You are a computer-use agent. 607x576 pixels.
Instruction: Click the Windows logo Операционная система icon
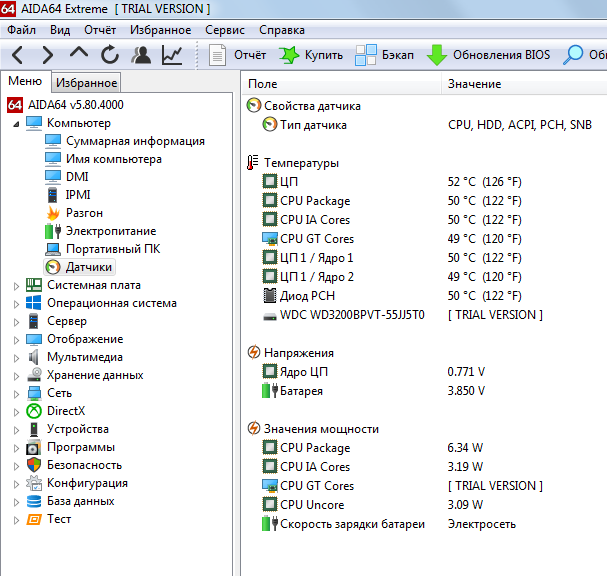coord(34,303)
